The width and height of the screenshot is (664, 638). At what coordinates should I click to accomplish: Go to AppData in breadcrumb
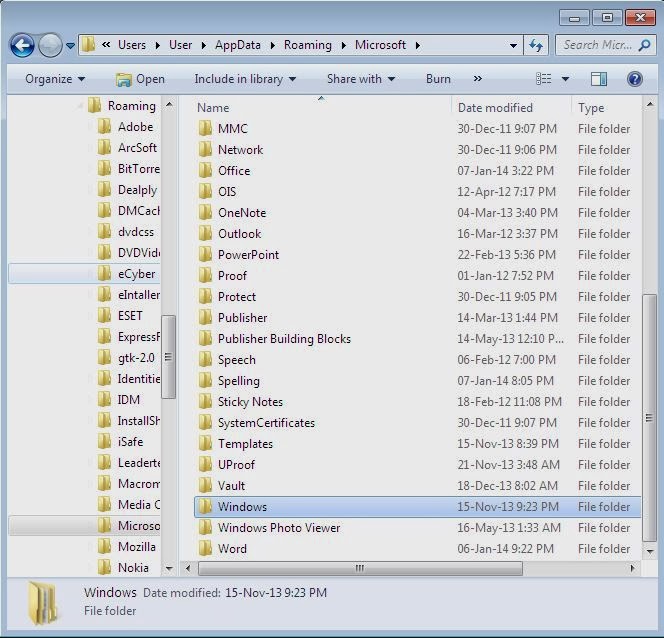click(x=238, y=45)
